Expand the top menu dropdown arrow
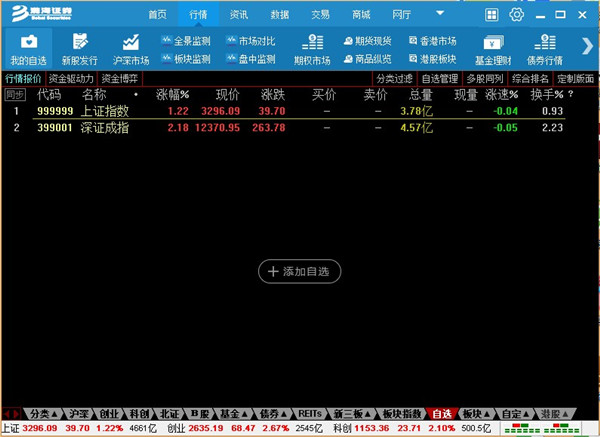The image size is (600, 437). click(440, 13)
